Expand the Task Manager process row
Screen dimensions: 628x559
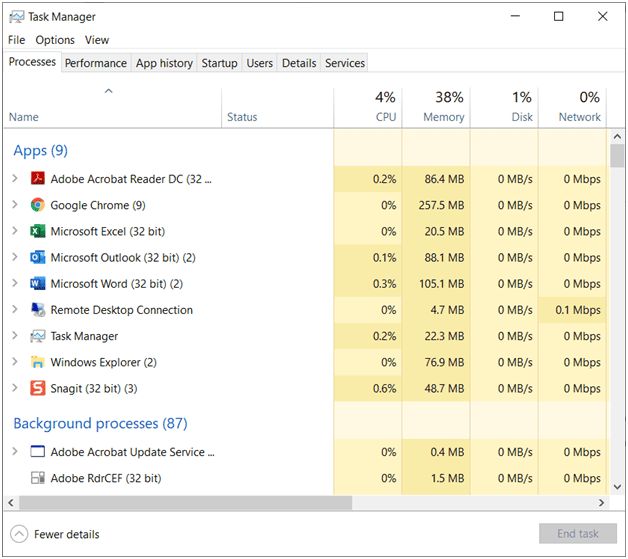pos(15,336)
